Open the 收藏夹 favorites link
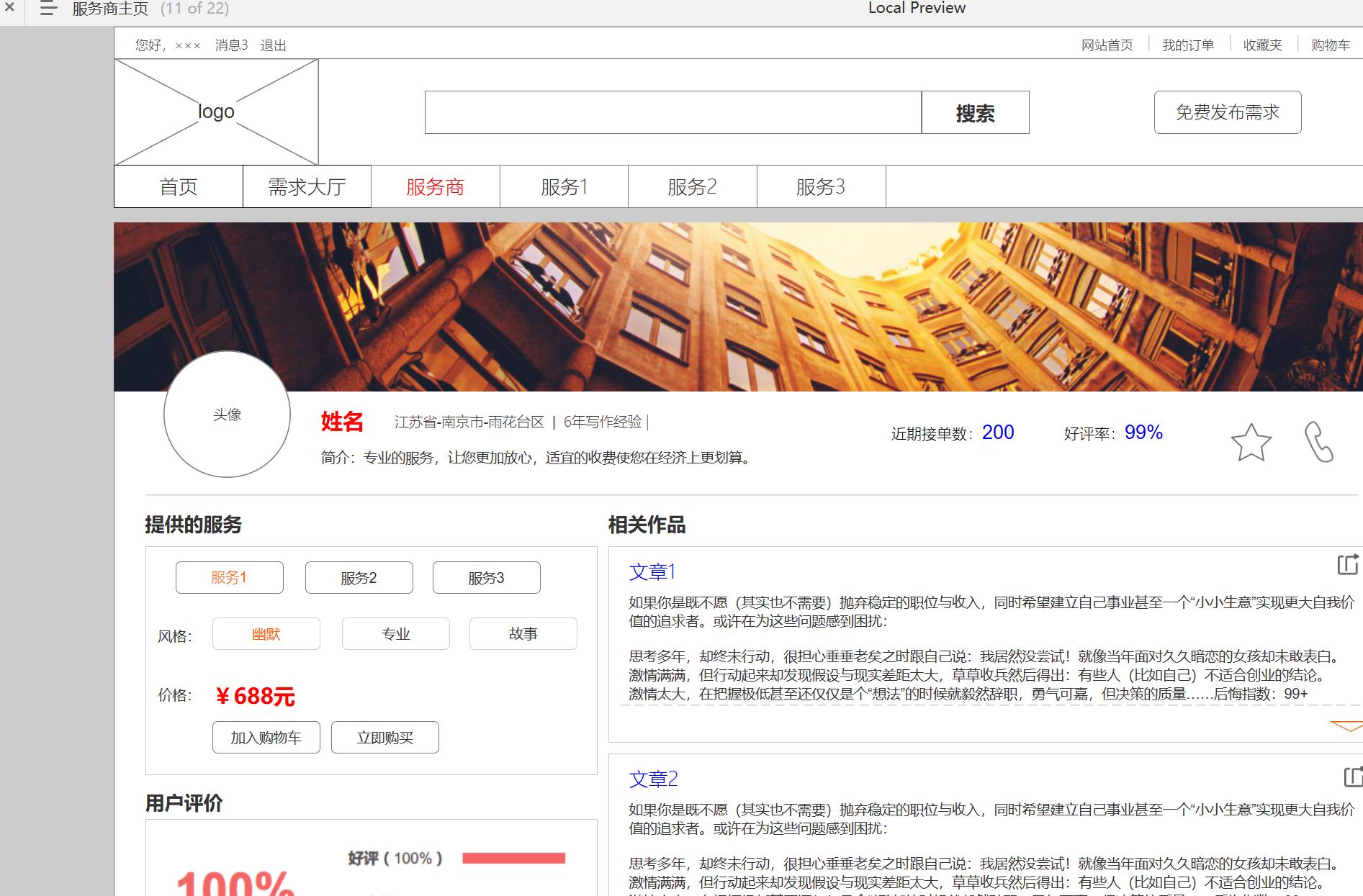Screen dimensions: 1363x896 pyautogui.click(x=1263, y=45)
